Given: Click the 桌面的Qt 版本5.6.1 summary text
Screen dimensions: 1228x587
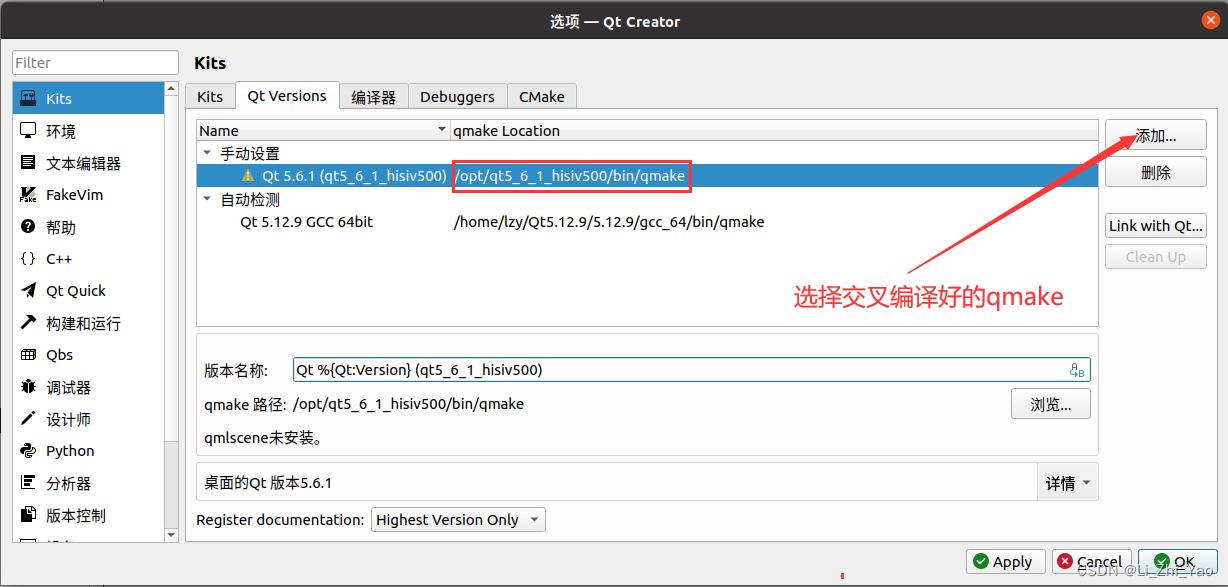Looking at the screenshot, I should pyautogui.click(x=268, y=483).
